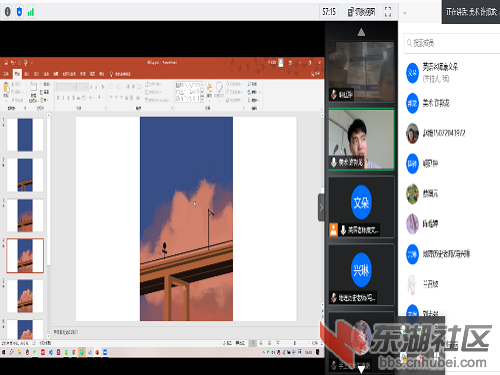Click the font color A icon
The image size is (500, 375).
pyautogui.click(x=100, y=97)
